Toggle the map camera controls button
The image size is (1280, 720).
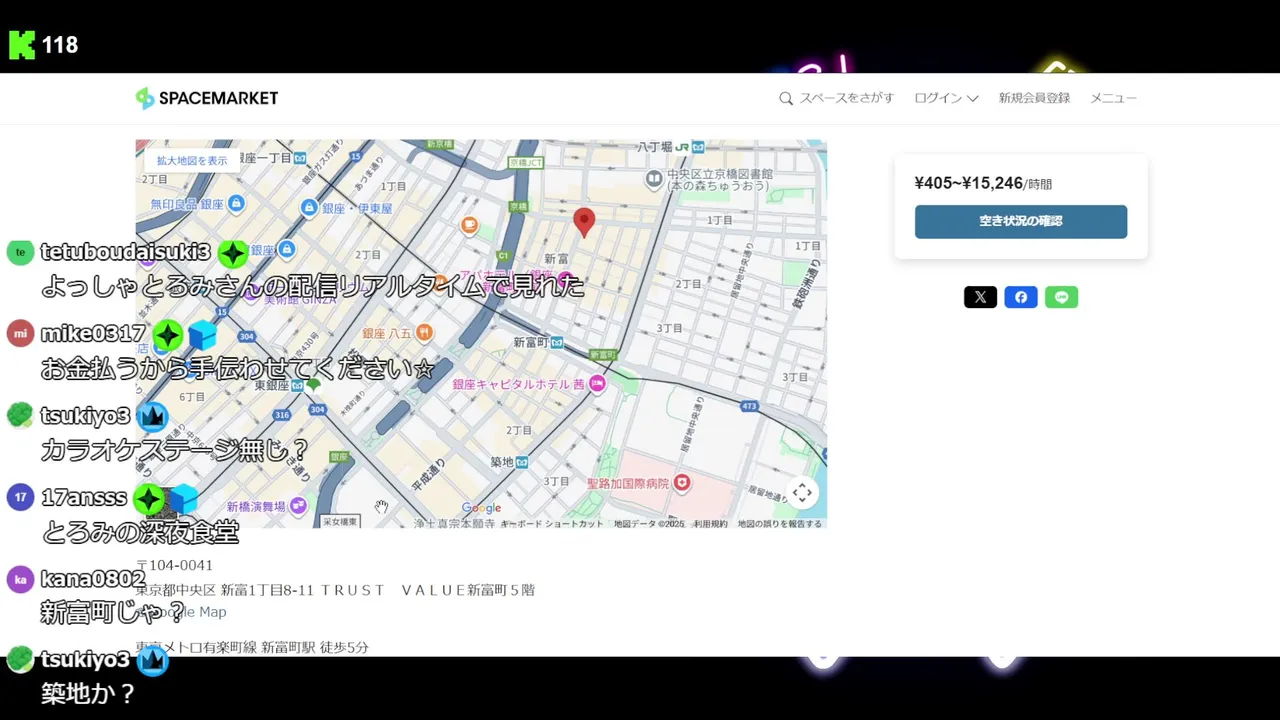tap(802, 492)
